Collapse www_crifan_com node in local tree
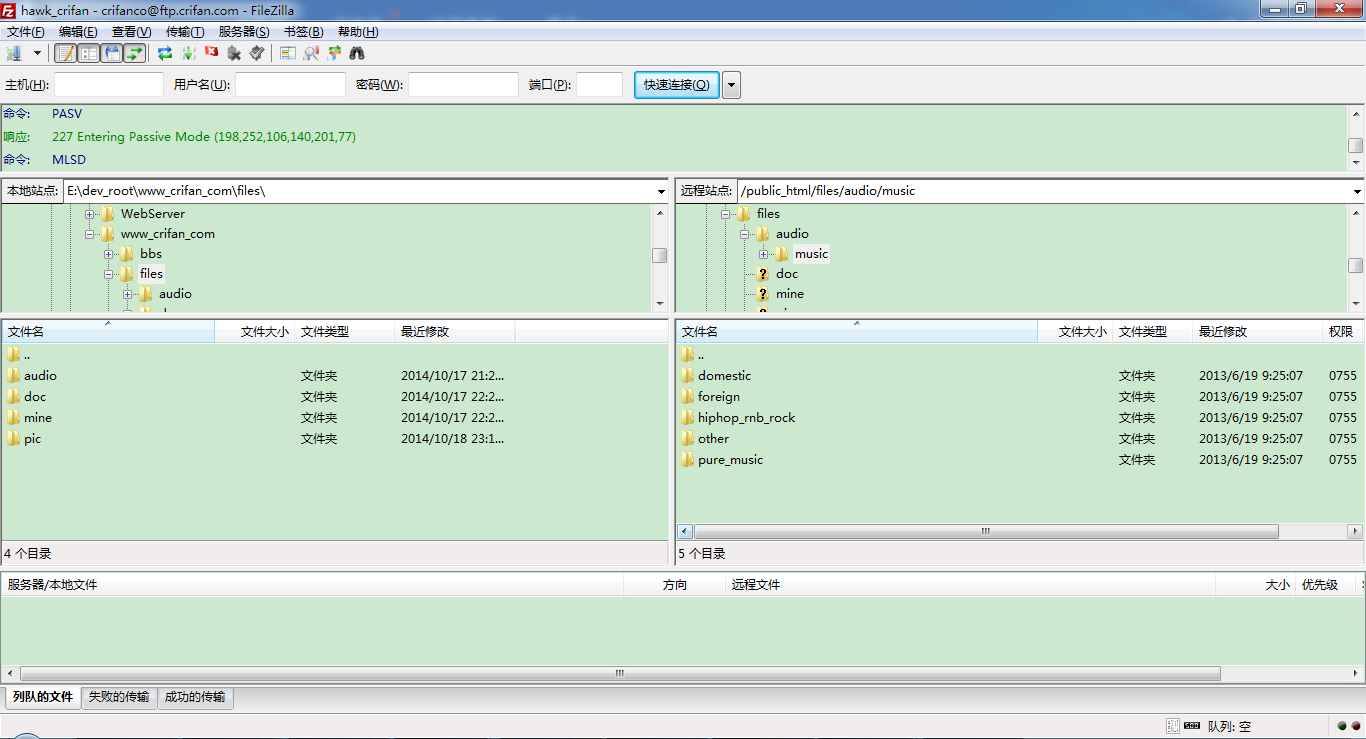This screenshot has width=1366, height=739. pyautogui.click(x=90, y=234)
